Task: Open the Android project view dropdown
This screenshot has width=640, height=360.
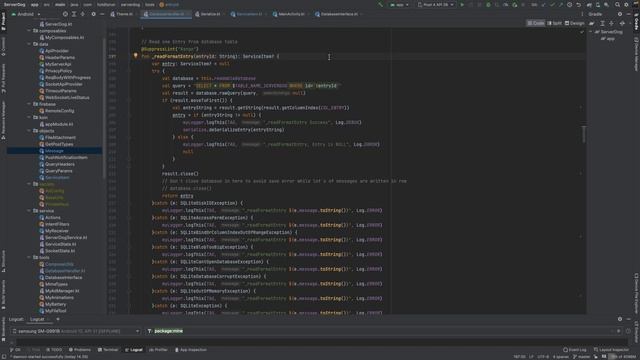Action: pyautogui.click(x=26, y=14)
